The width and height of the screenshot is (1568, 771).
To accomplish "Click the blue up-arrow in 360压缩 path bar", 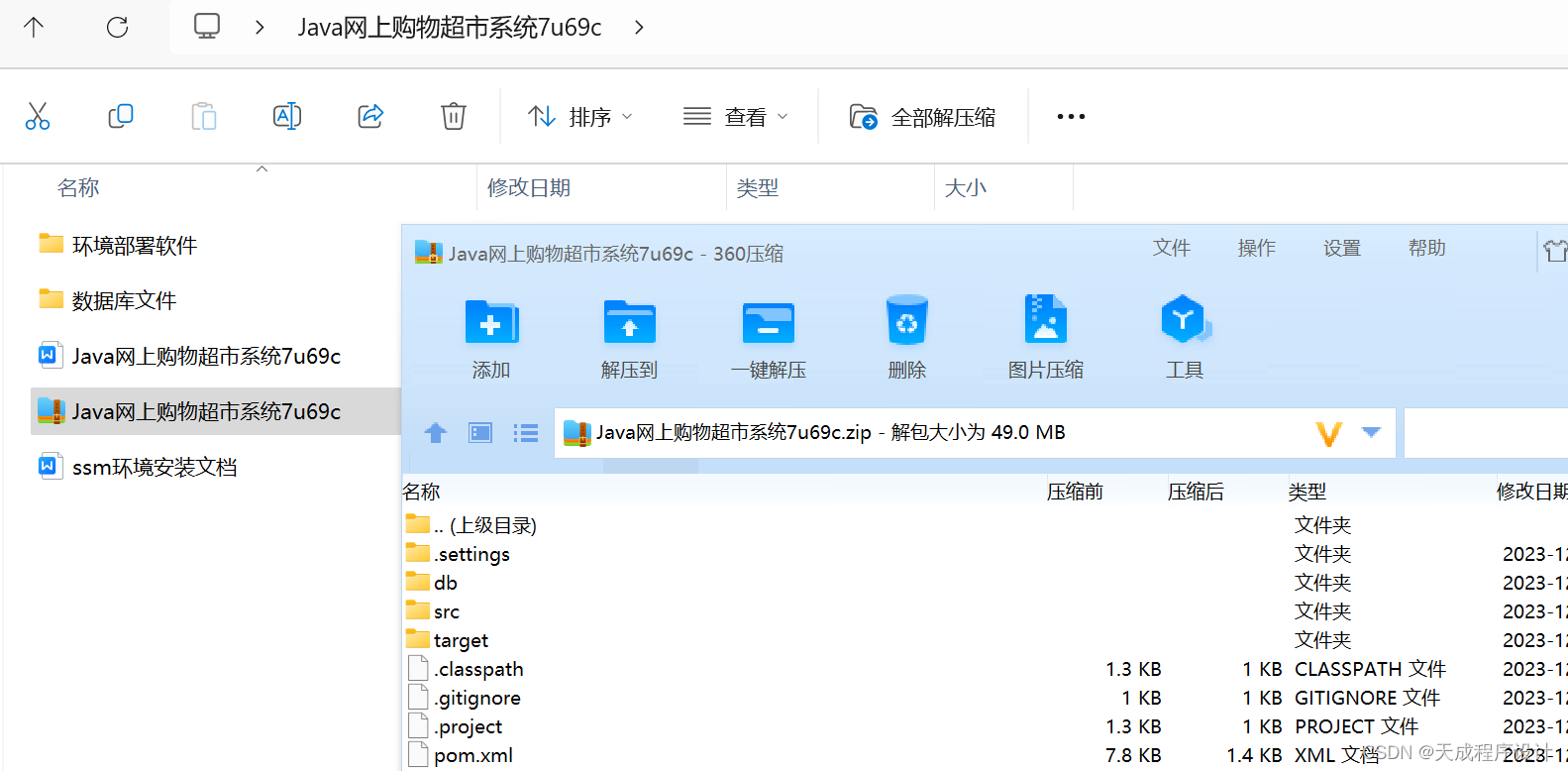I will coord(436,433).
